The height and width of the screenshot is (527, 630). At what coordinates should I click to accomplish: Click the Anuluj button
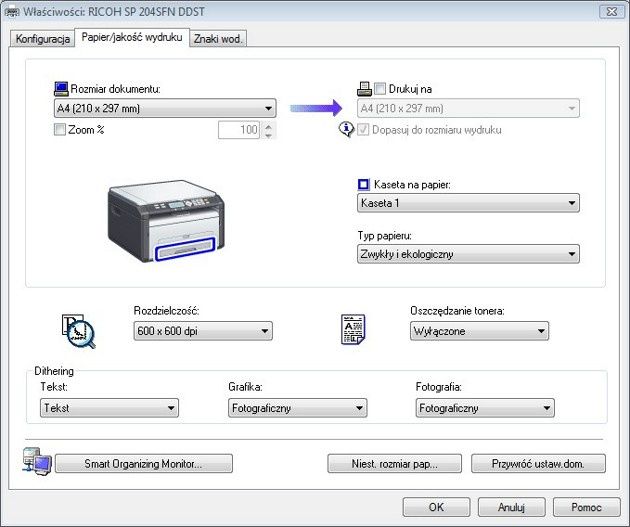pyautogui.click(x=511, y=507)
